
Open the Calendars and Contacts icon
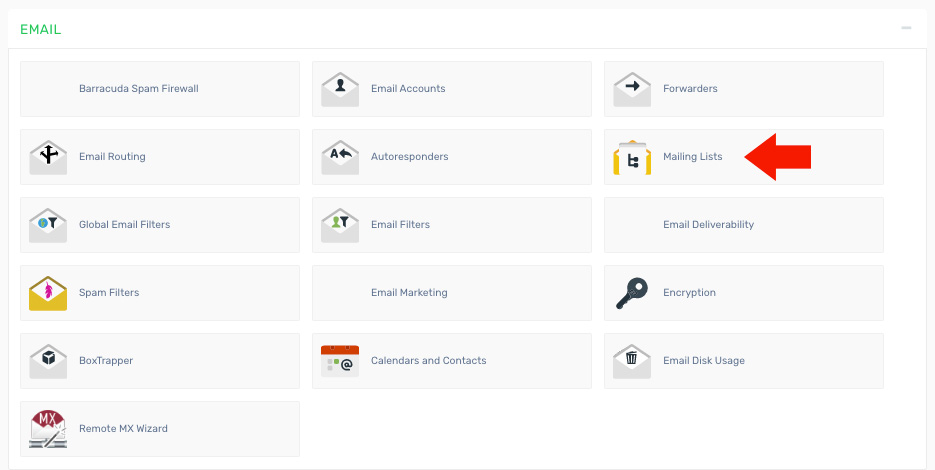coord(340,361)
